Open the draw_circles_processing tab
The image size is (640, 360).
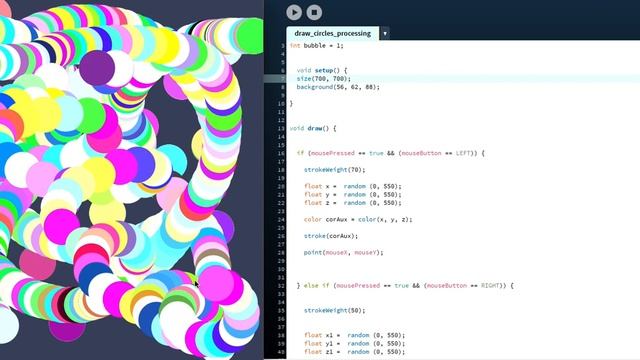(333, 33)
